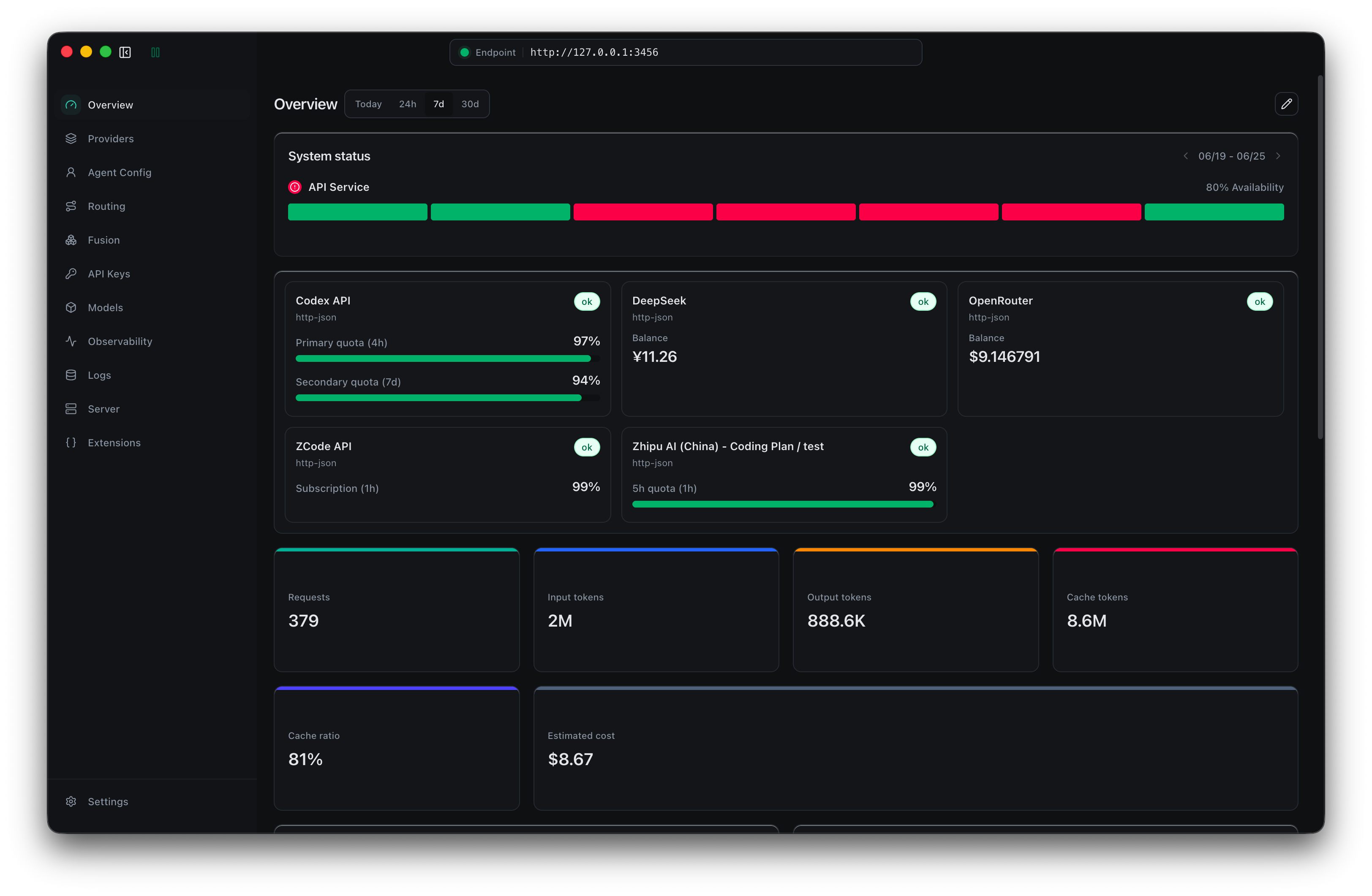The width and height of the screenshot is (1372, 896).
Task: Select the Today time range
Action: (x=368, y=104)
